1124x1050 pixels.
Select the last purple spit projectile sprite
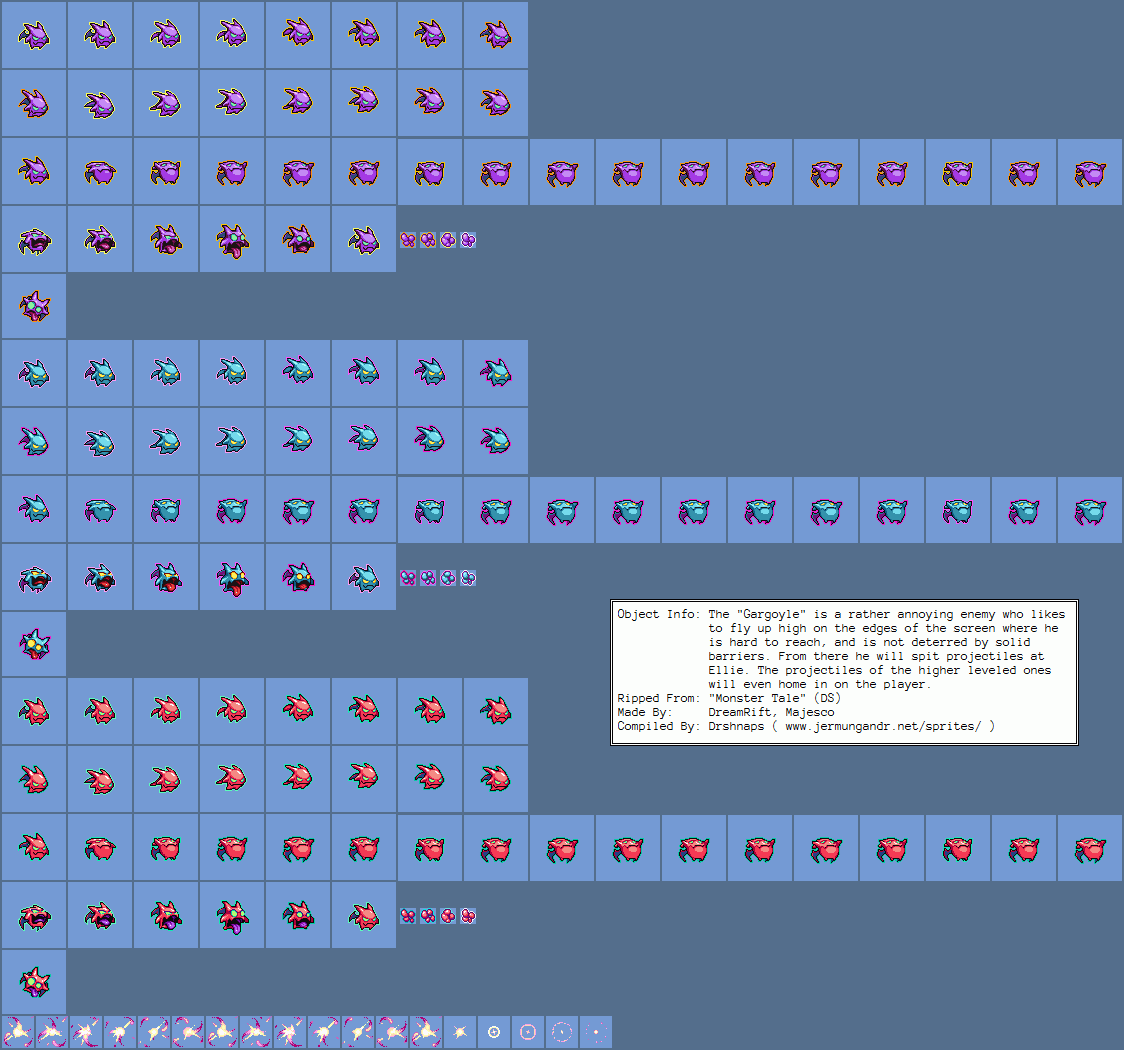[468, 240]
